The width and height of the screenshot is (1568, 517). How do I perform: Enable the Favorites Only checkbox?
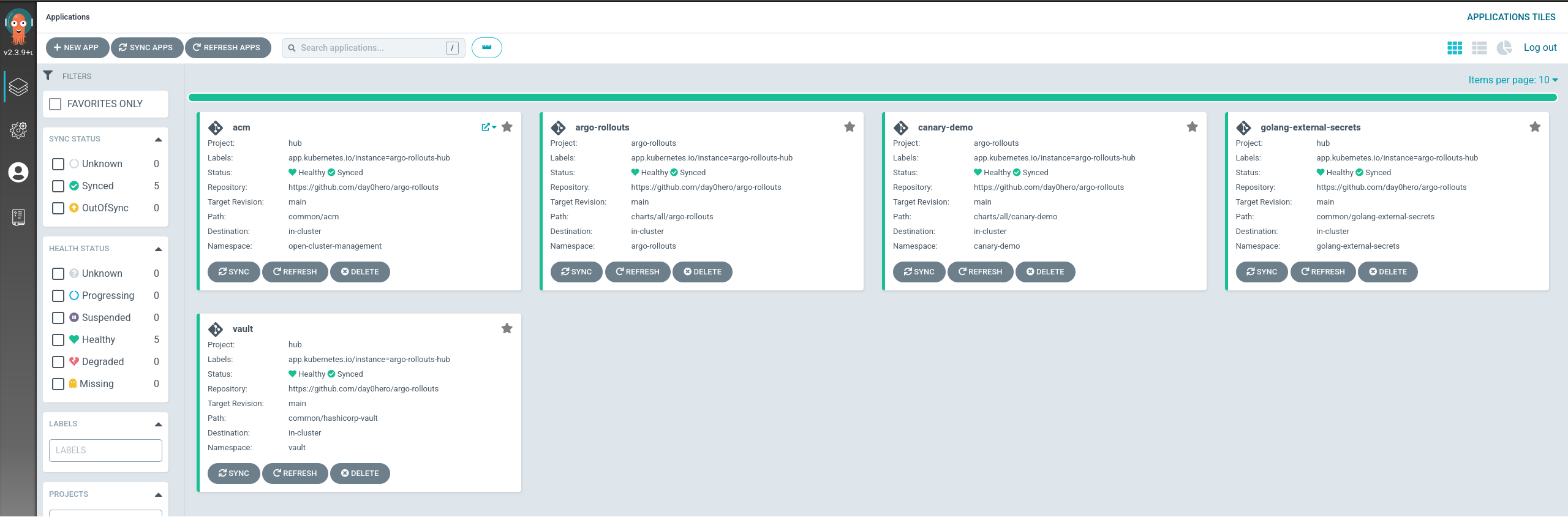[56, 104]
